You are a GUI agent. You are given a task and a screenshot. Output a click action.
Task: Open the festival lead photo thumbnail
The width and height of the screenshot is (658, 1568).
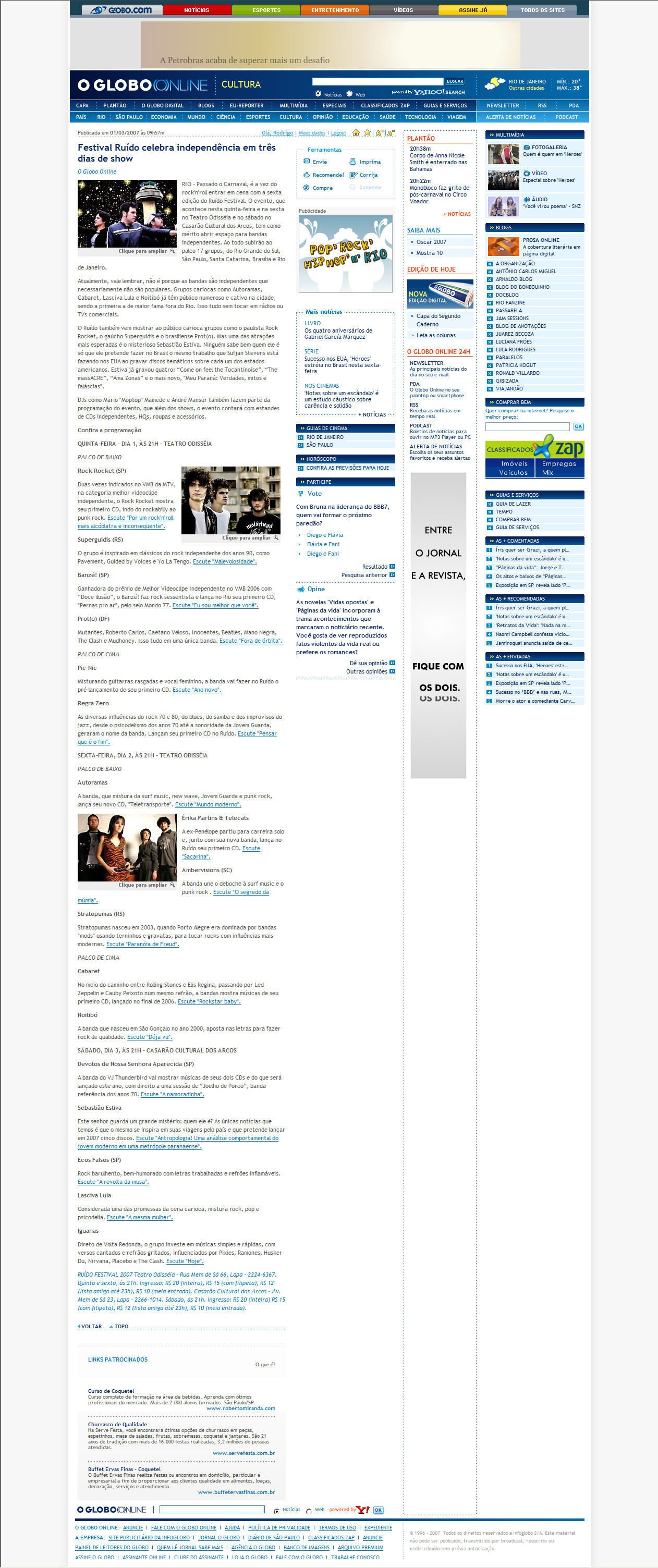coord(127,214)
